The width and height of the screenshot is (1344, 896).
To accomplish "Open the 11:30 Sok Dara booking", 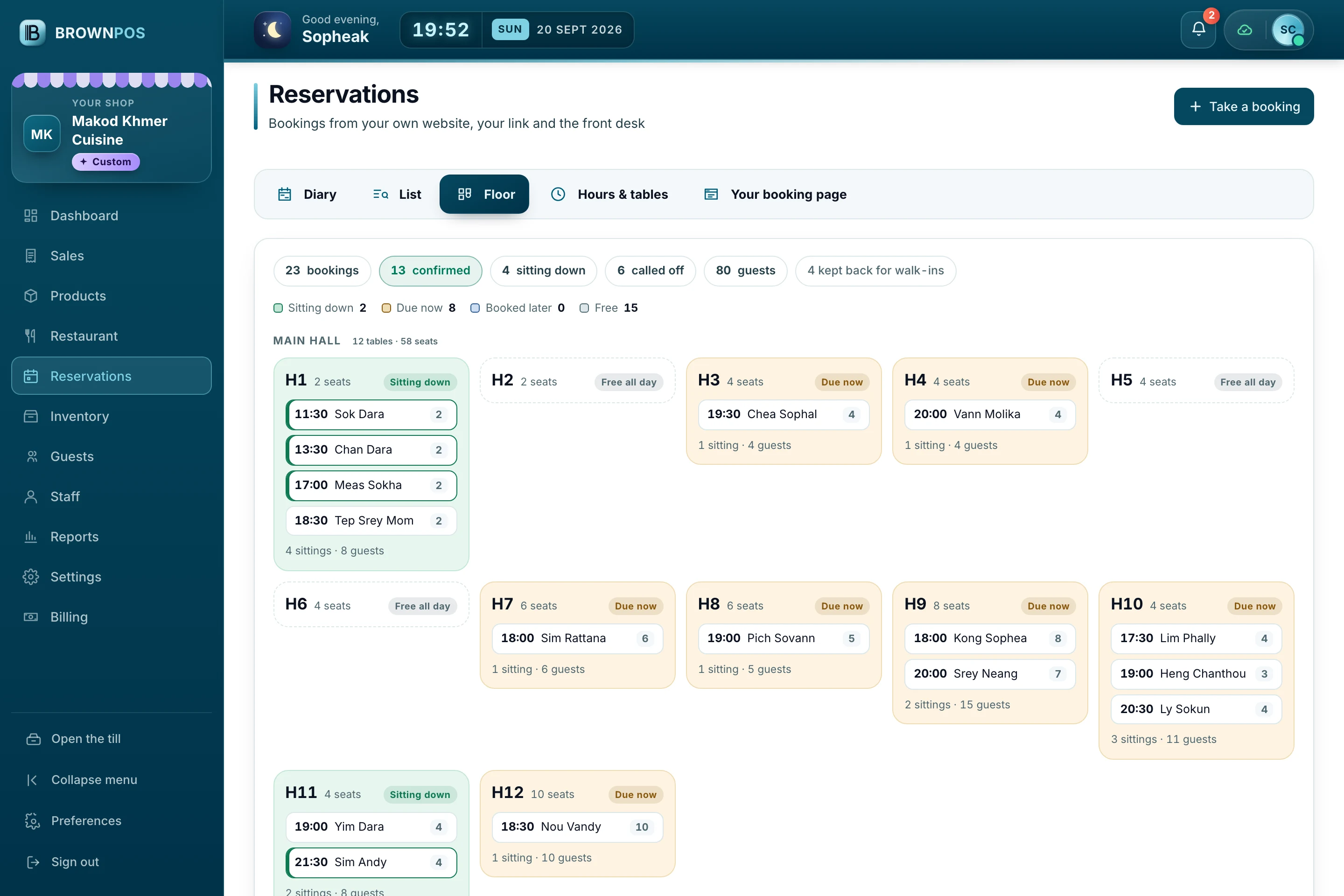I will pos(371,414).
